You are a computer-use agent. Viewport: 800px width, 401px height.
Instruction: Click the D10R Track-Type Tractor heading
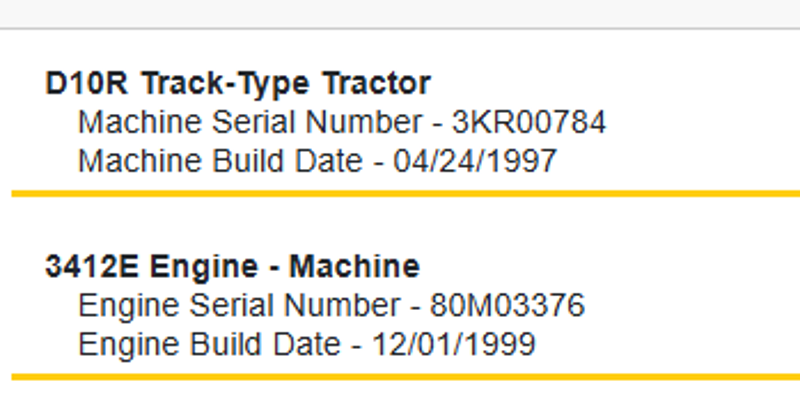[238, 82]
